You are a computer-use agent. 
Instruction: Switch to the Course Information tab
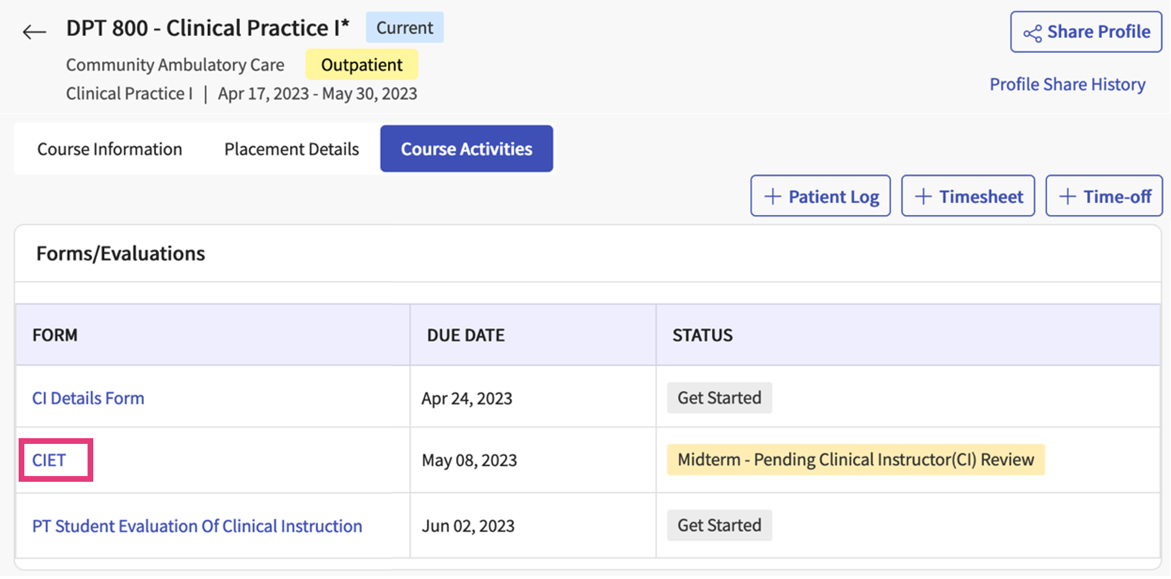(109, 149)
